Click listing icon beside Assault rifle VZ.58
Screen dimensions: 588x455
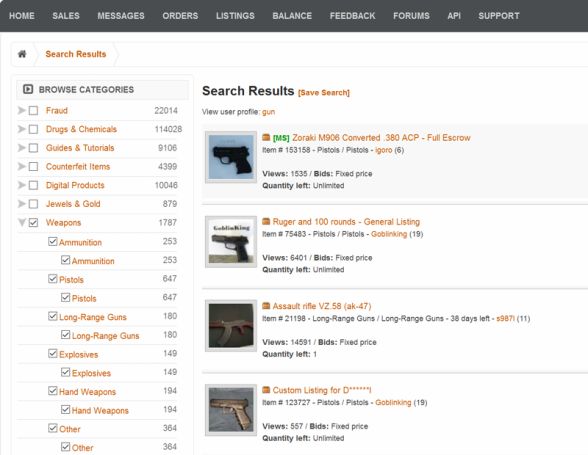(266, 306)
